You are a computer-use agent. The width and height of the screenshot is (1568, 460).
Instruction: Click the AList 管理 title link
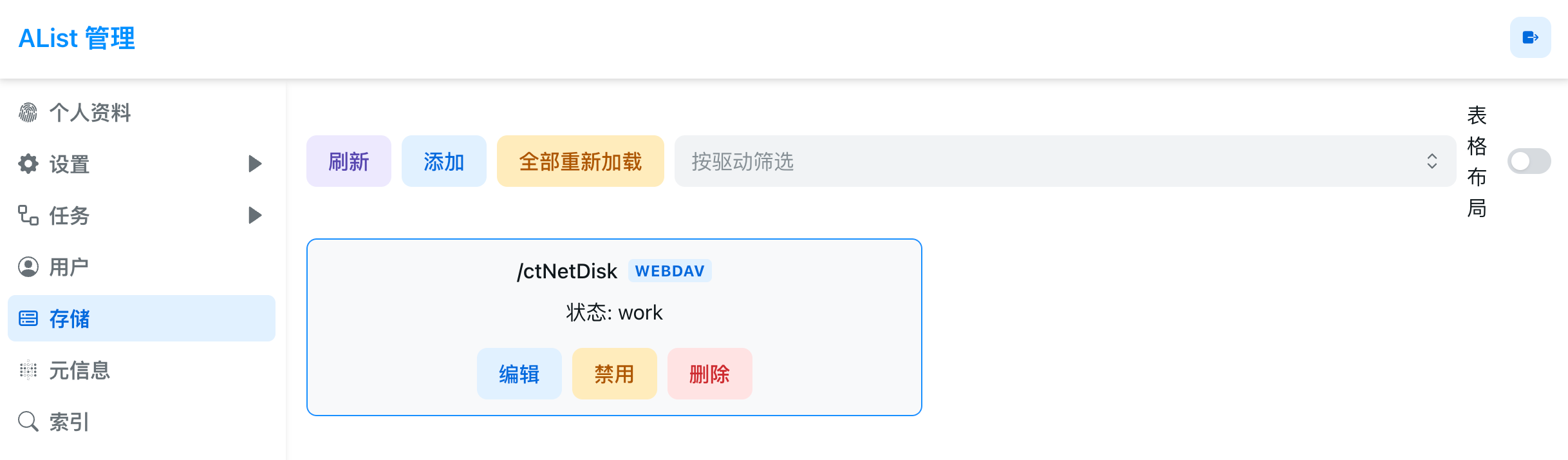[x=77, y=38]
